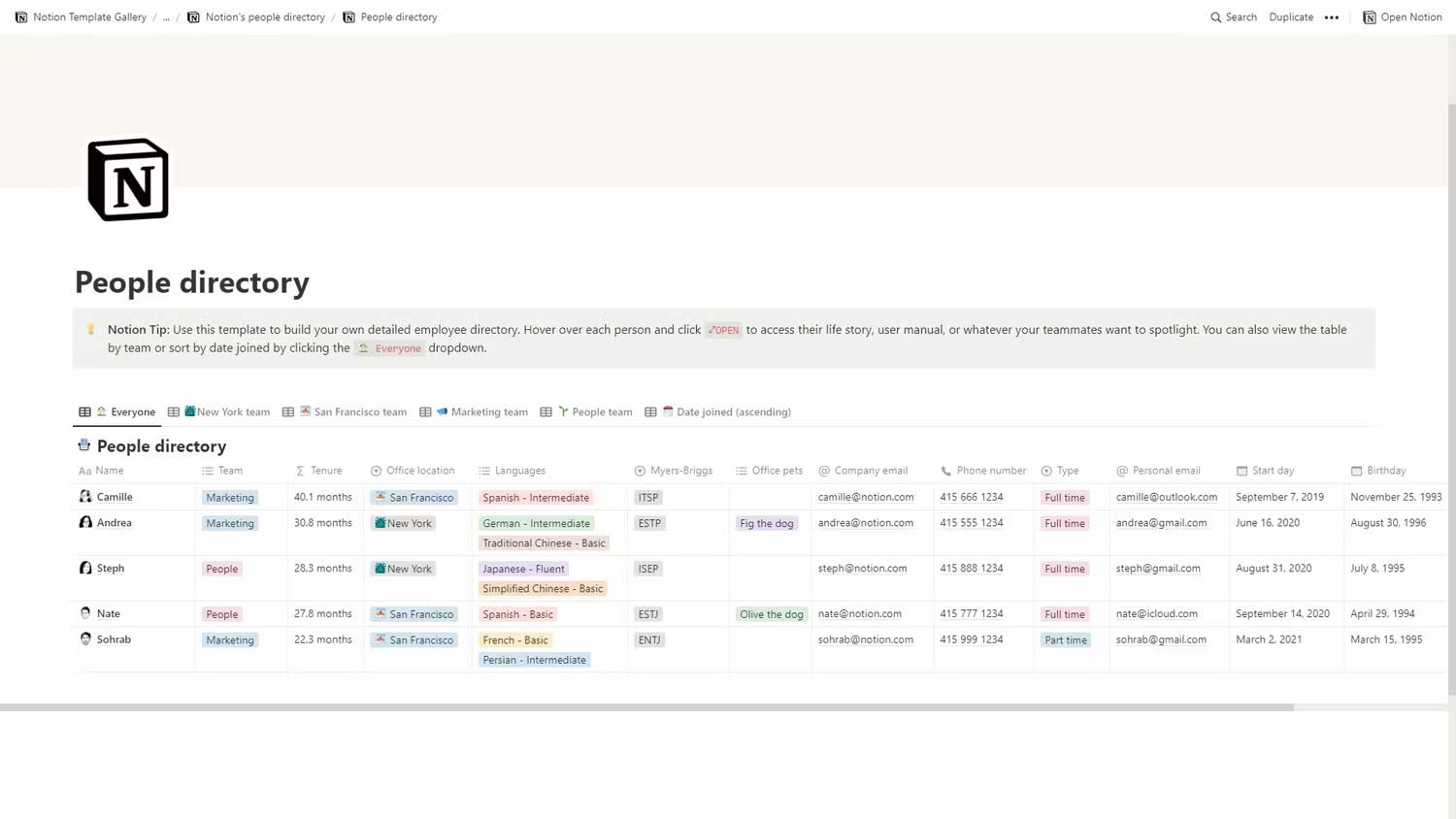
Task: Click the People directory database title icon
Action: point(84,445)
